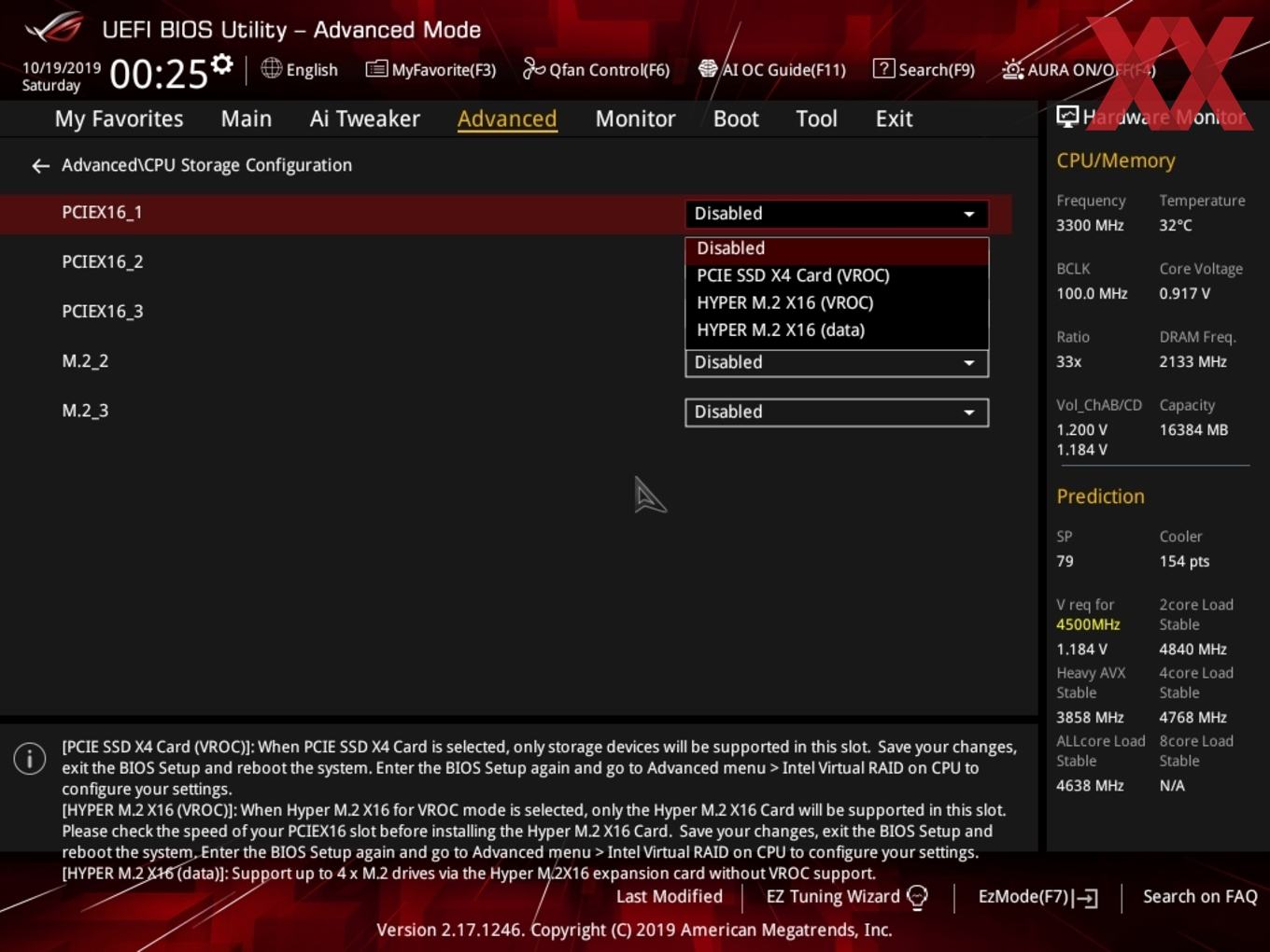Click the yellow 4500MHz value
Image resolution: width=1270 pixels, height=952 pixels.
(1088, 624)
